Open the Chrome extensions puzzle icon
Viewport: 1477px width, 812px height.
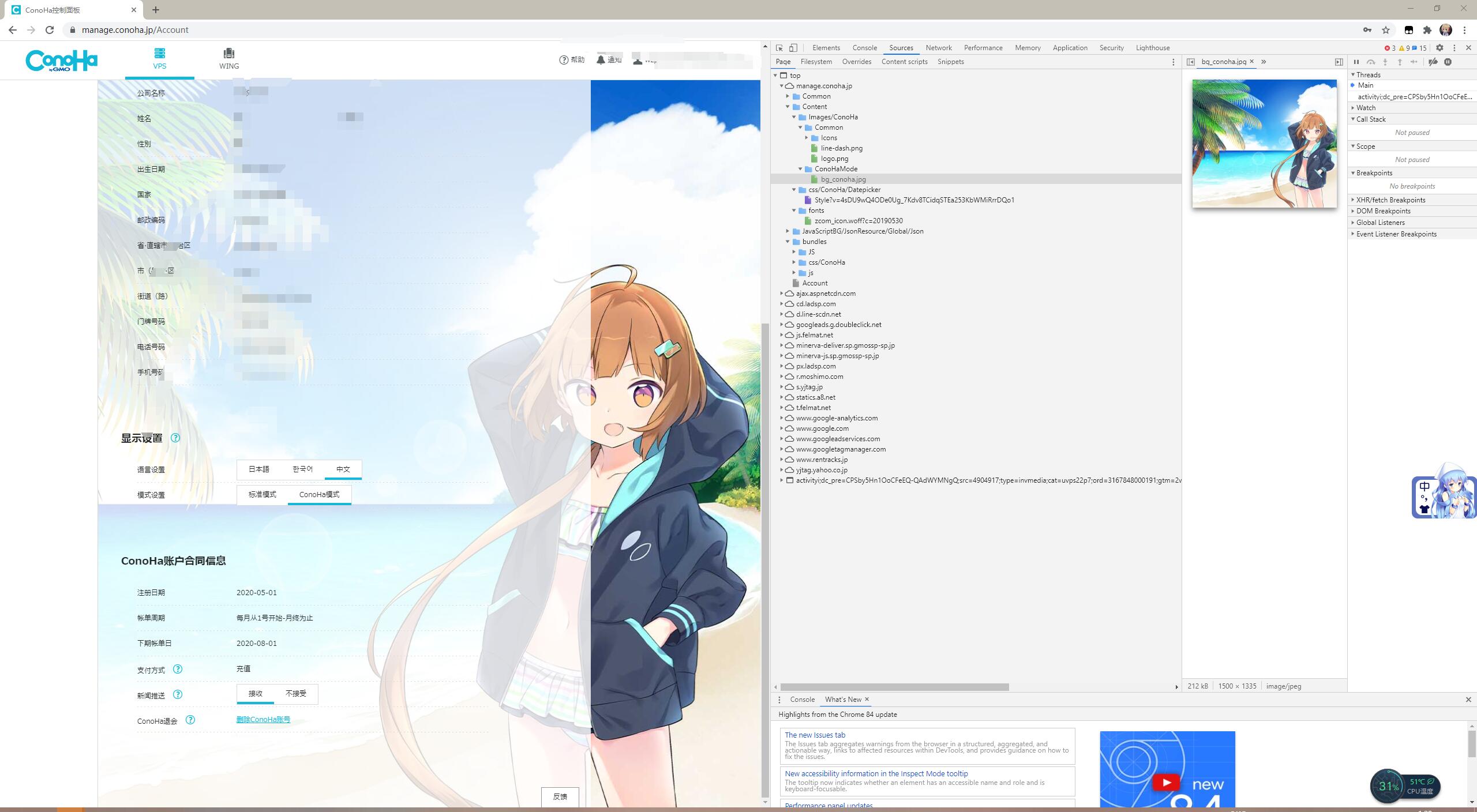point(1427,30)
